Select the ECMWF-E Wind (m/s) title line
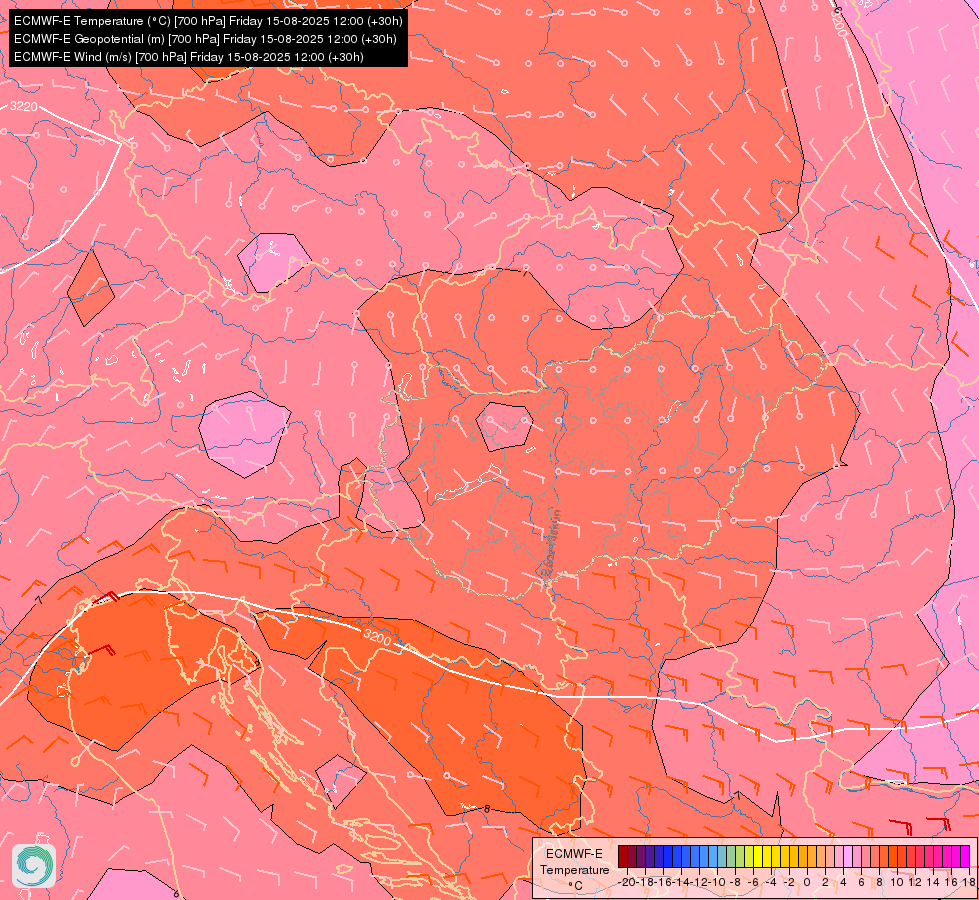The height and width of the screenshot is (900, 979). click(189, 57)
